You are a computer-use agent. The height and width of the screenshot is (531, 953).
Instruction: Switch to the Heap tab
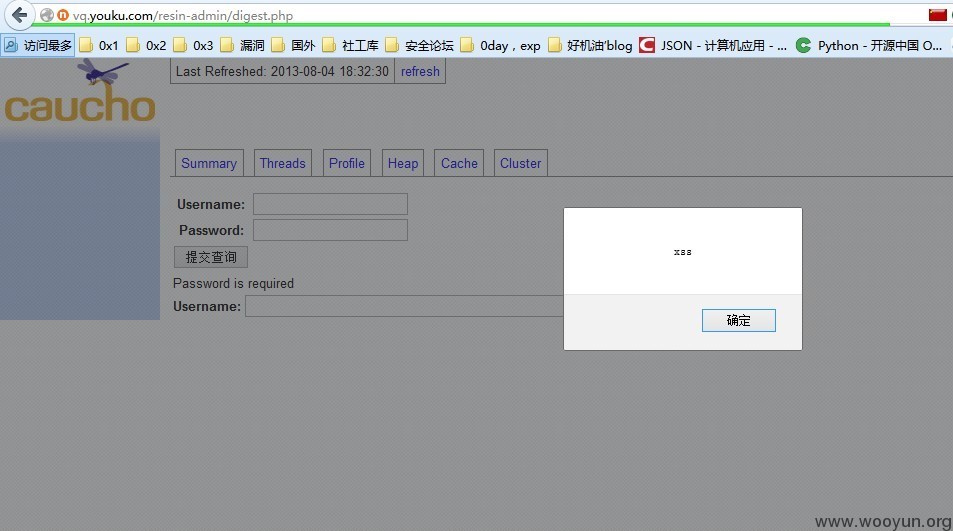(x=403, y=163)
